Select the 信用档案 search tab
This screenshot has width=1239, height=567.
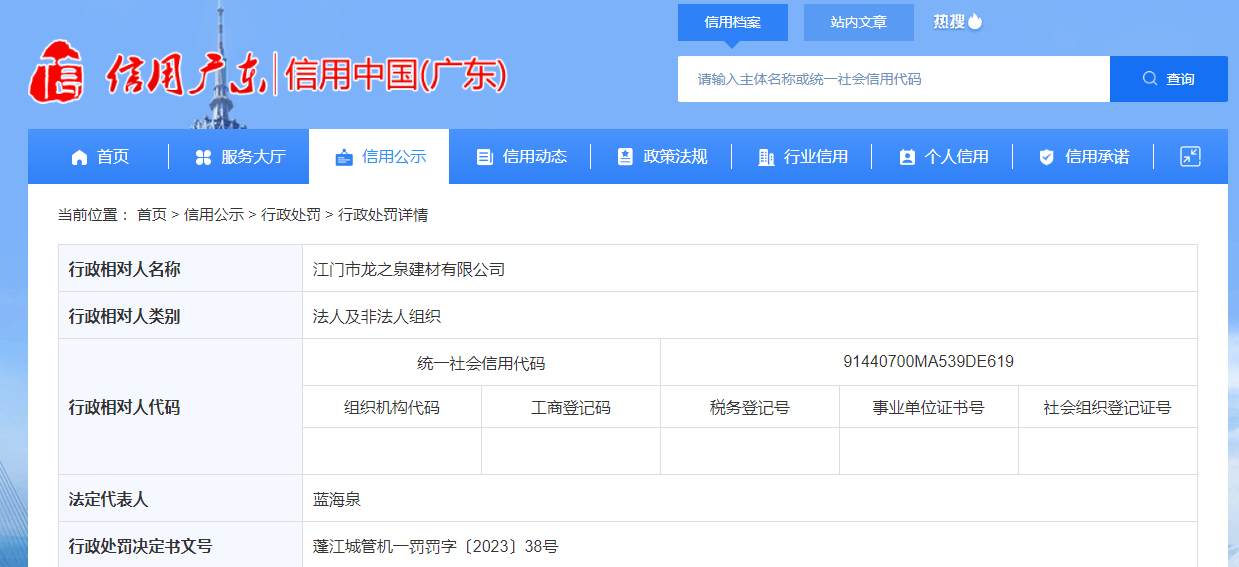pyautogui.click(x=733, y=22)
